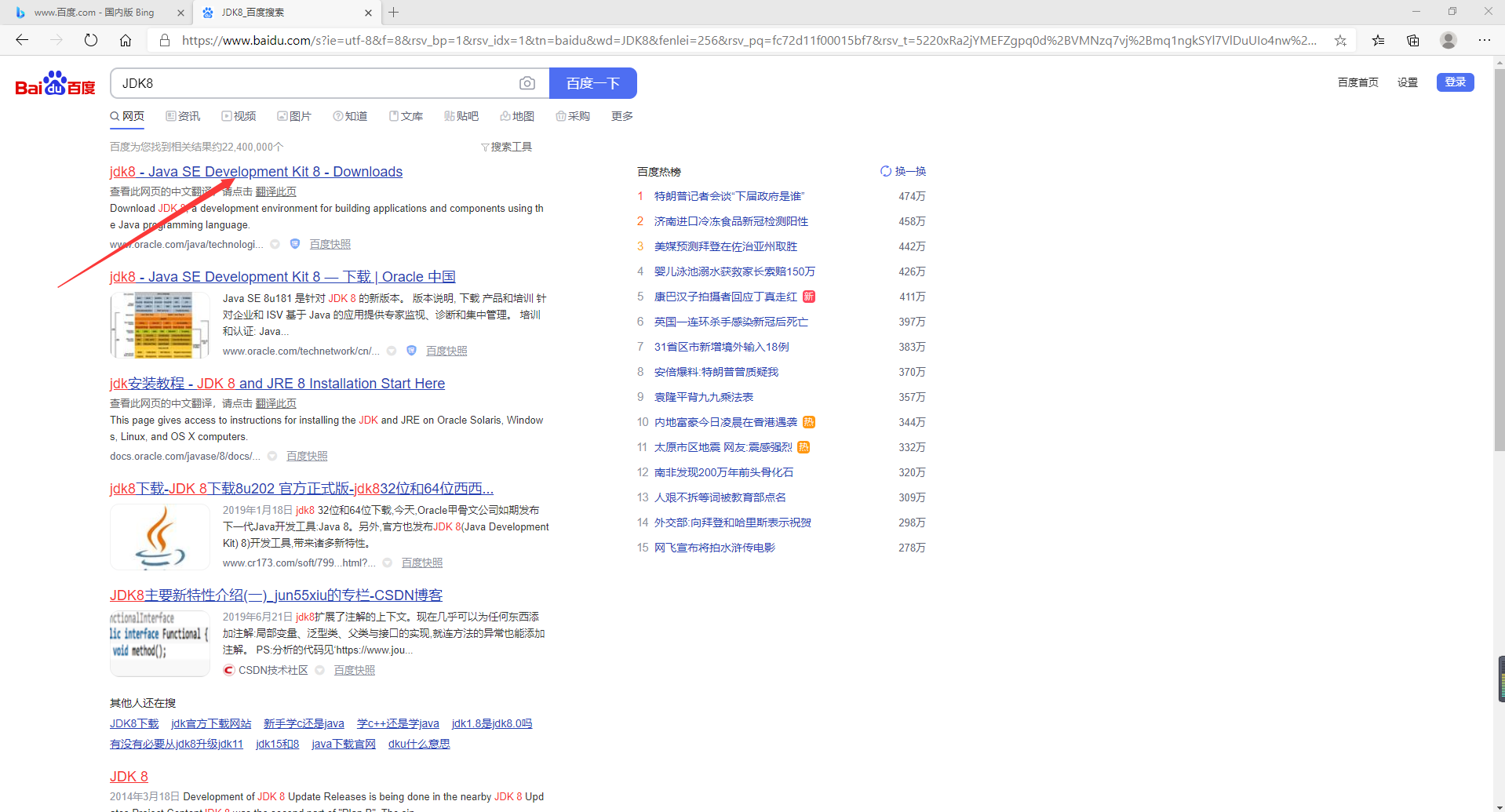Close the JDK8_百度搜索 tab
The height and width of the screenshot is (812, 1505).
coord(368,13)
